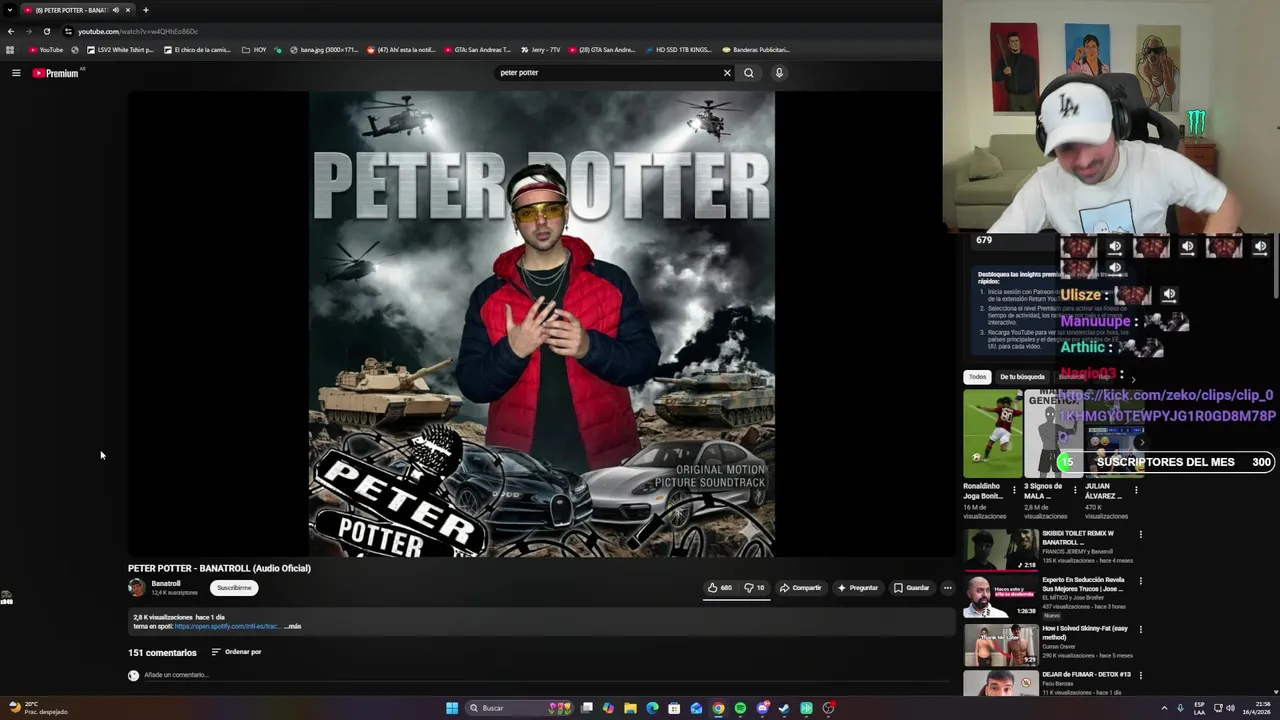Viewport: 1280px width, 720px height.
Task: Open options for Ronaldinho Joga Bonito short
Action: pos(1014,490)
